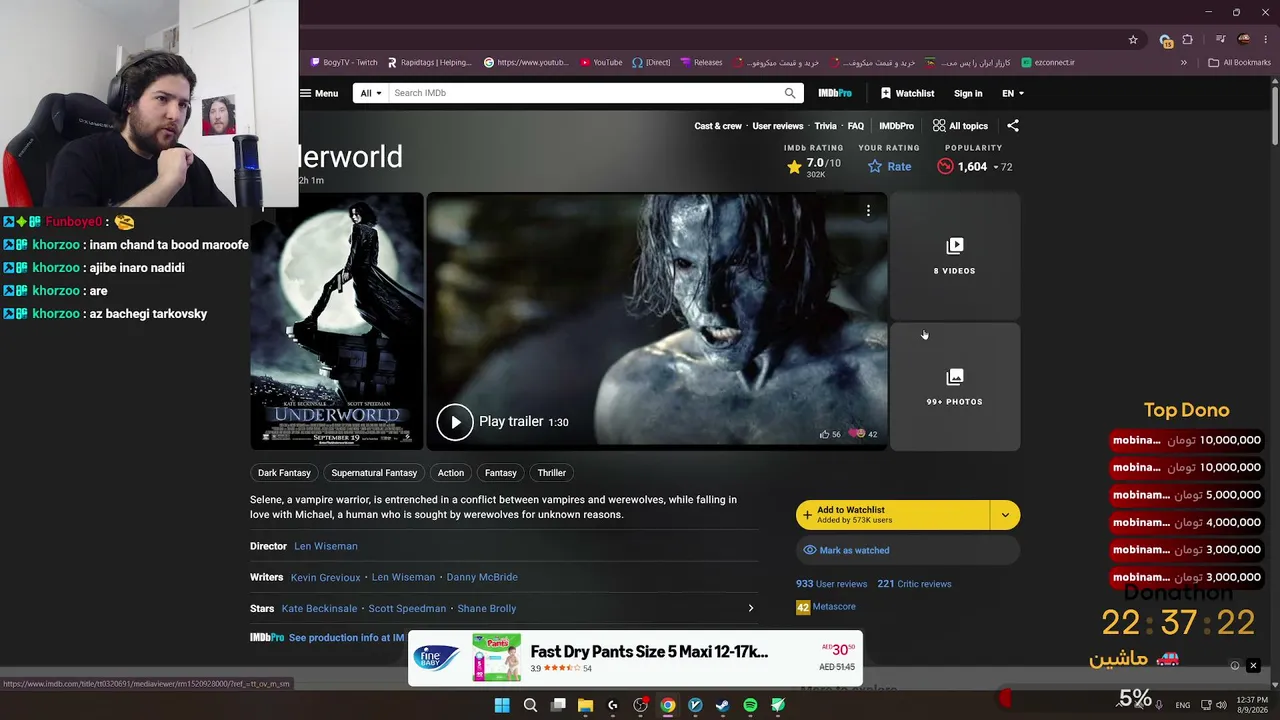Open User reviews in the top nav
The image size is (1280, 720).
tap(778, 126)
